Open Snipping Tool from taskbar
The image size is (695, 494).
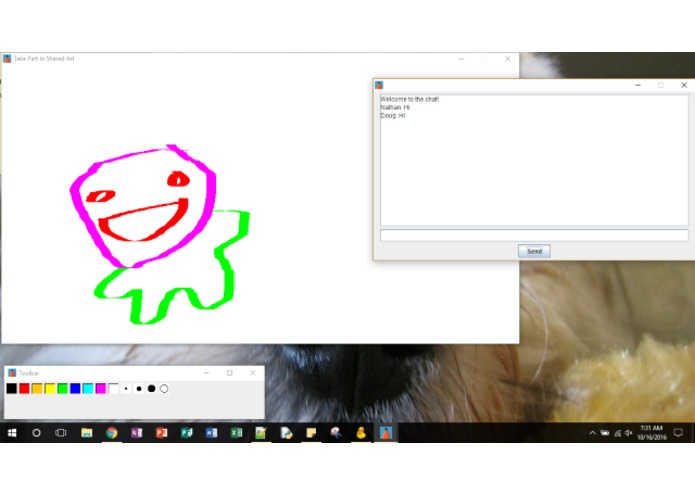coord(336,433)
